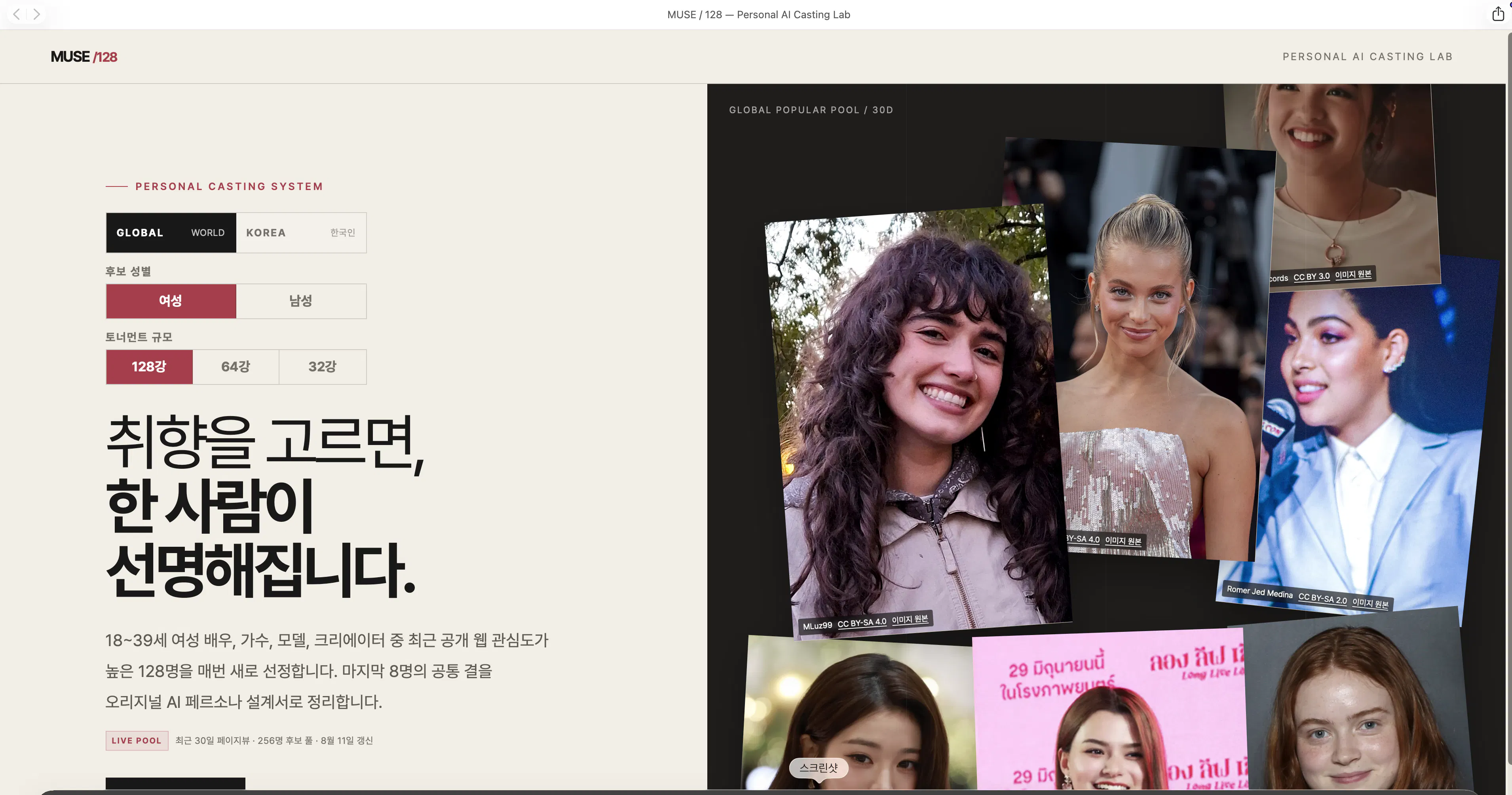Choose 여성 candidate gender

point(171,301)
